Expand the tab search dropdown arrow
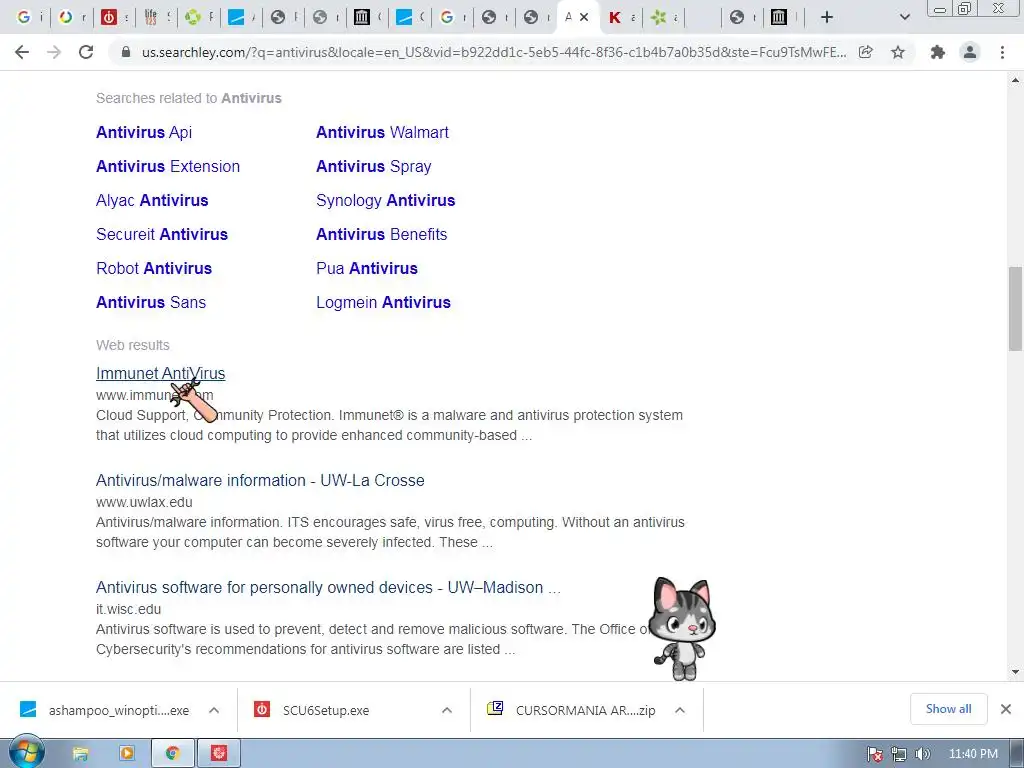 904,17
